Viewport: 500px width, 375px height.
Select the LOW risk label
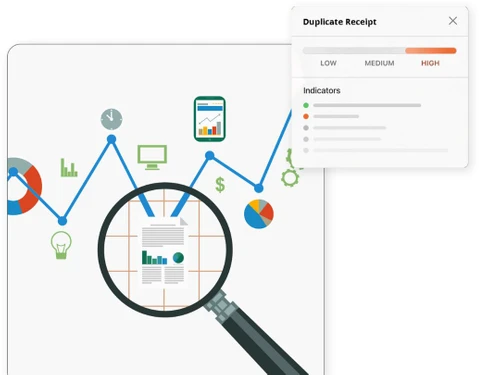(328, 63)
